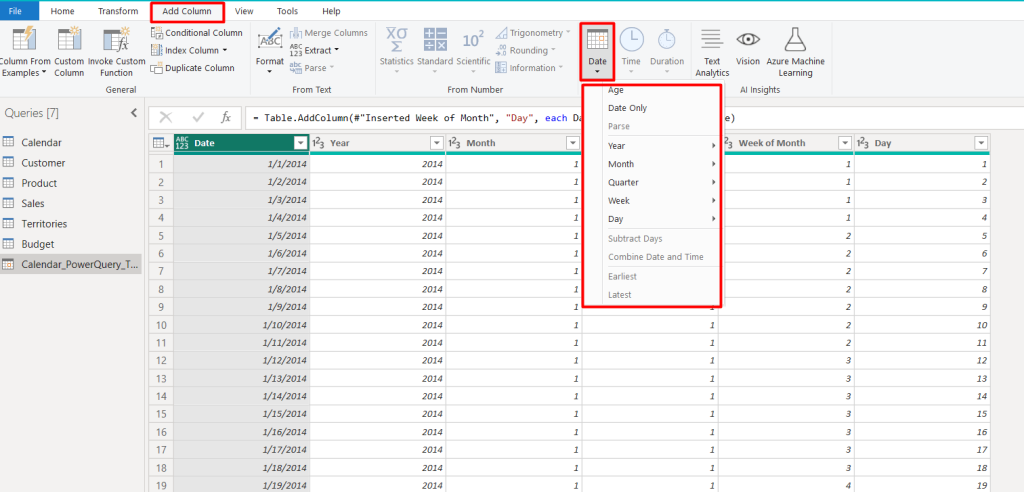Select the Customer query
Screen dimensions: 1024x492
(x=71, y=163)
